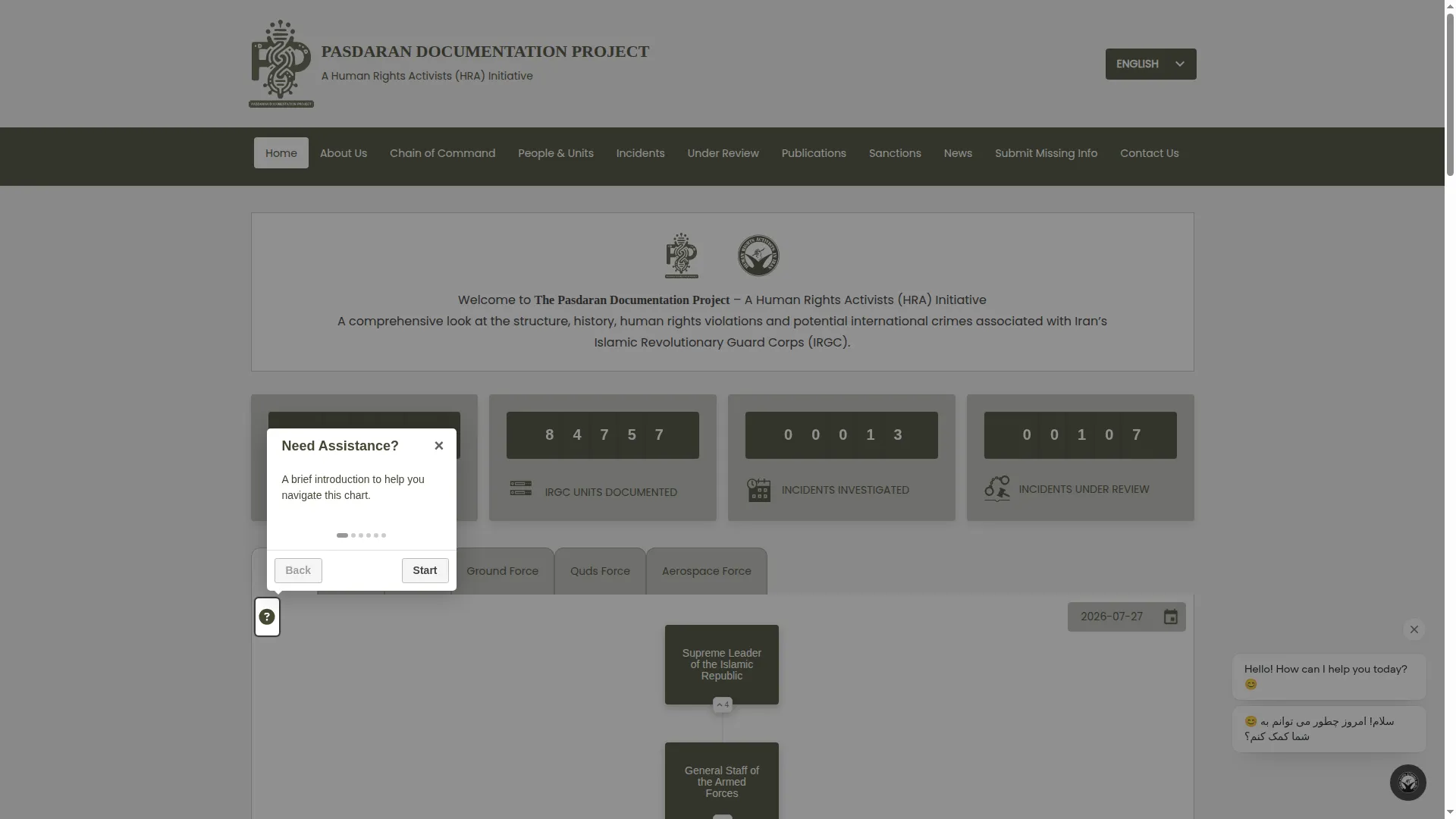Click the Persian chat greeting message
The height and width of the screenshot is (819, 1456).
tap(1329, 729)
